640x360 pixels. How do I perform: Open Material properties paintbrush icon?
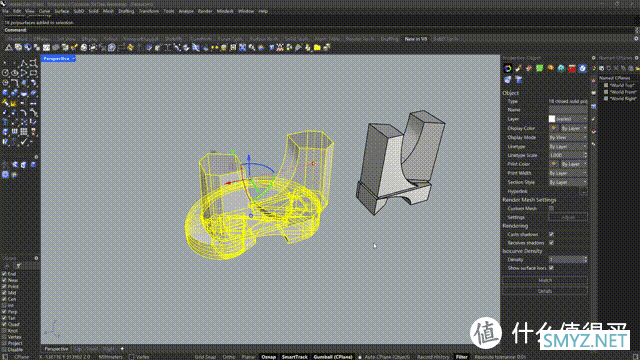coord(518,69)
